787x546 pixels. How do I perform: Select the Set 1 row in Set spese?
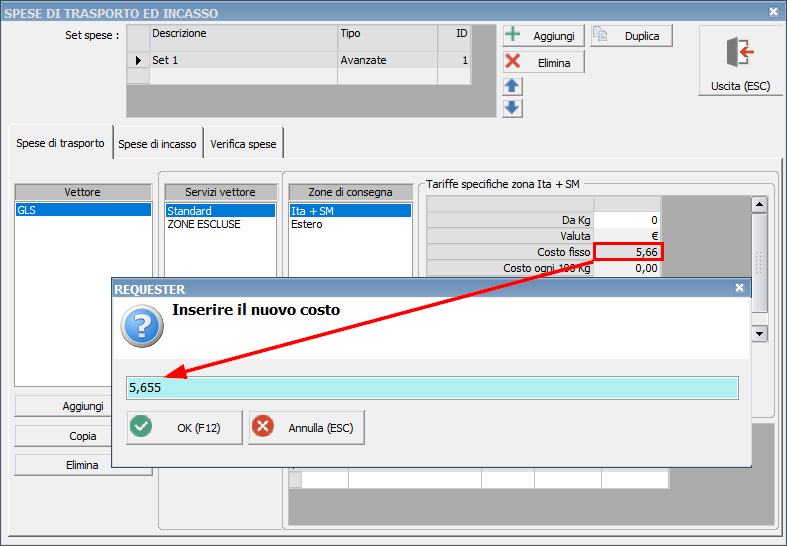(x=299, y=60)
